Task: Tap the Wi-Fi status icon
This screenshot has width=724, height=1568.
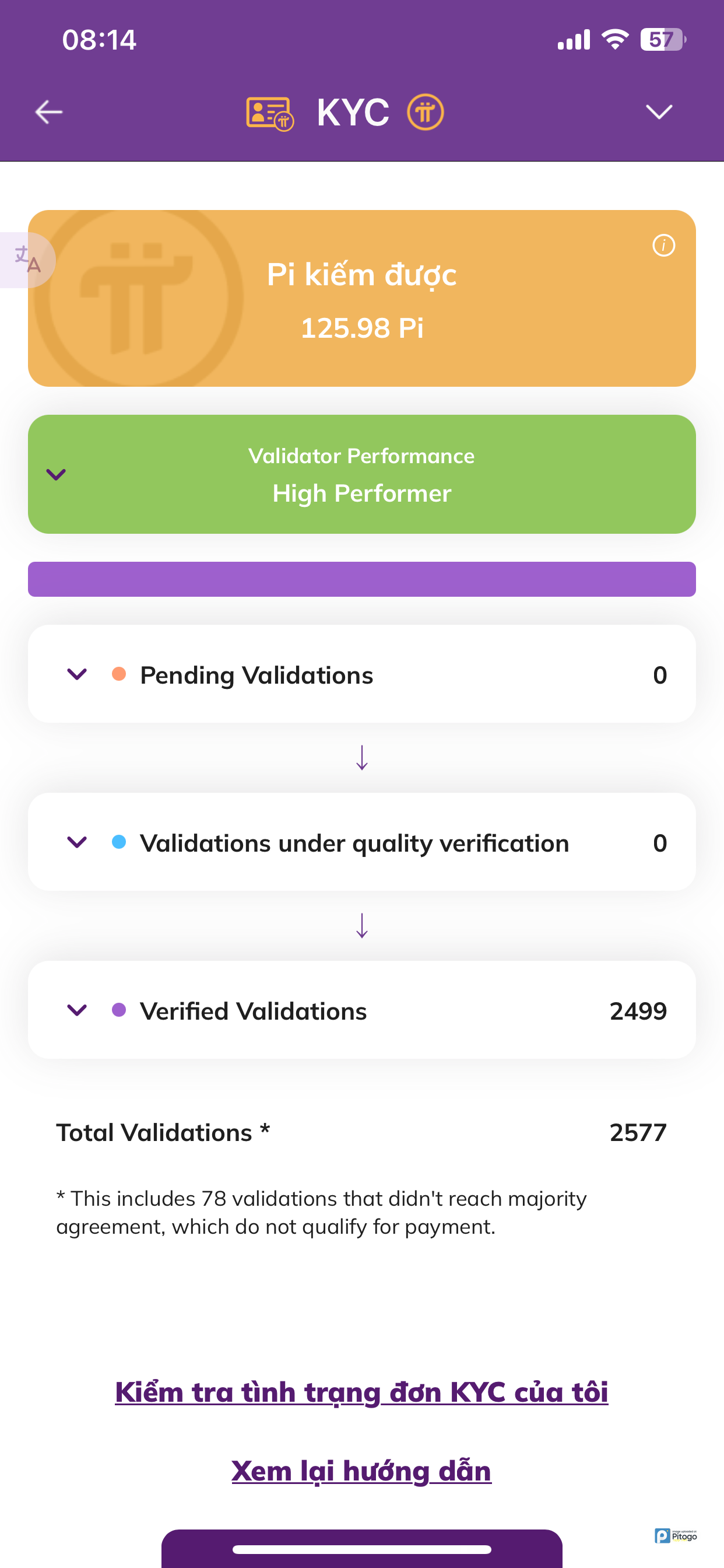Action: pos(614,40)
